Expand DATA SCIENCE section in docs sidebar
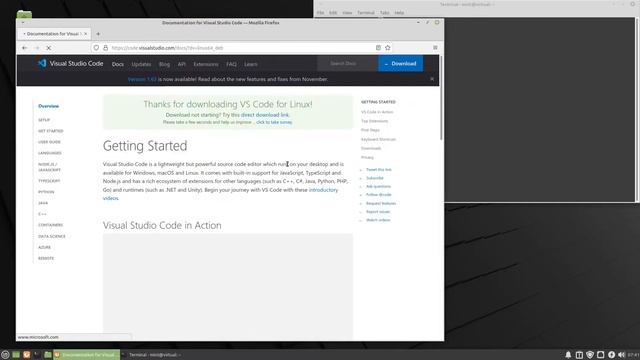Viewport: 640px width, 360px height. (52, 236)
